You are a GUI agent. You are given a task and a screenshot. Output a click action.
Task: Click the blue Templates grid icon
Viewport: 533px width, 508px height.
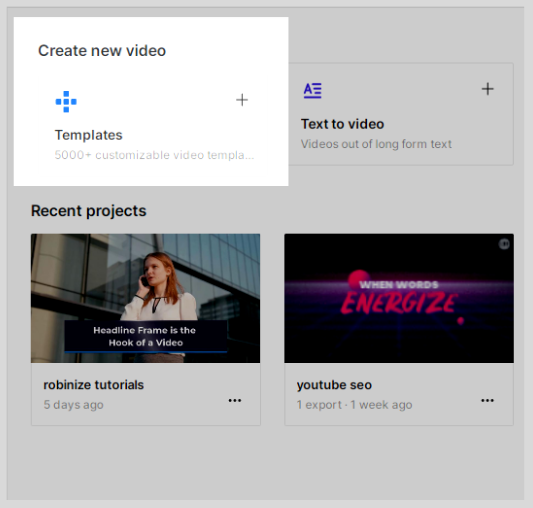(x=66, y=101)
